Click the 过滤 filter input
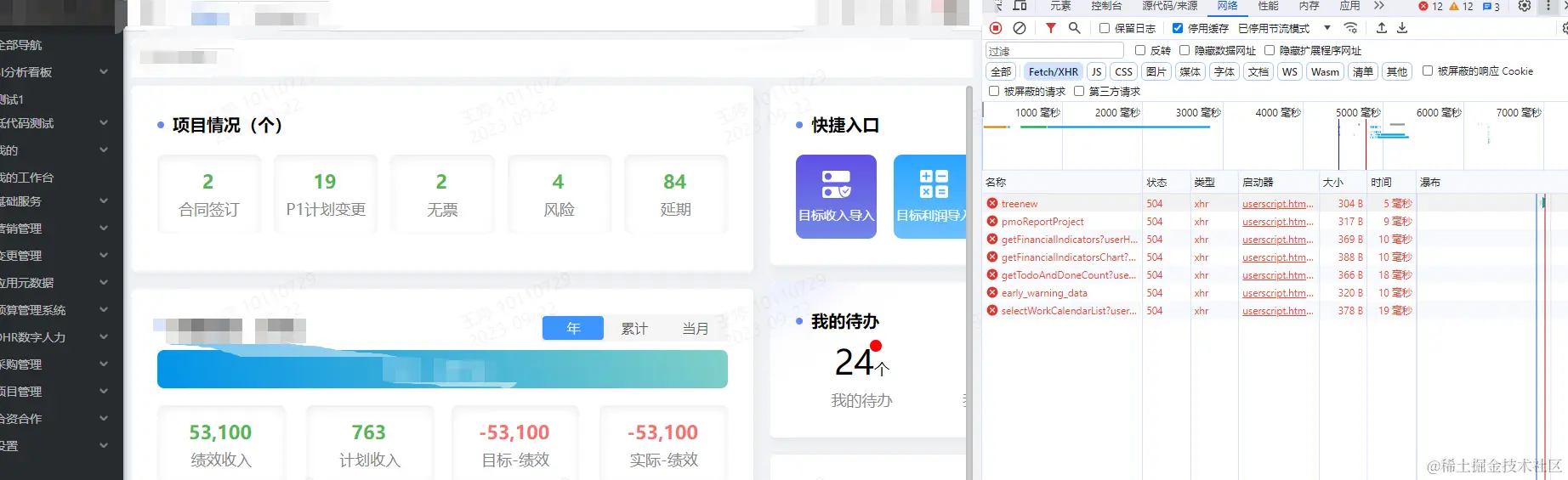1568x480 pixels. tap(1054, 51)
